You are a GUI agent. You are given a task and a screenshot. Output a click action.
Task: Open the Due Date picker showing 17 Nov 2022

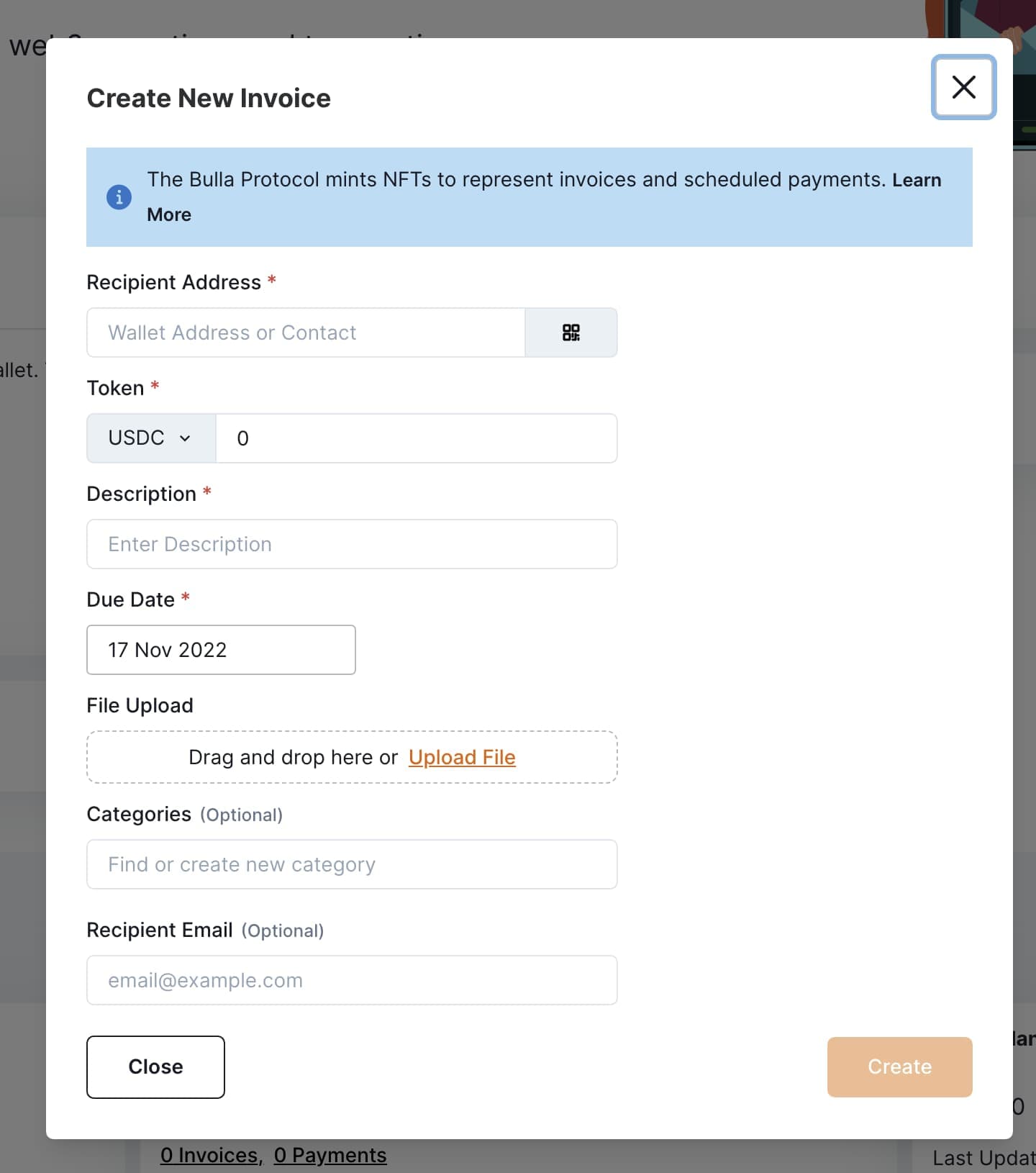pyautogui.click(x=221, y=649)
